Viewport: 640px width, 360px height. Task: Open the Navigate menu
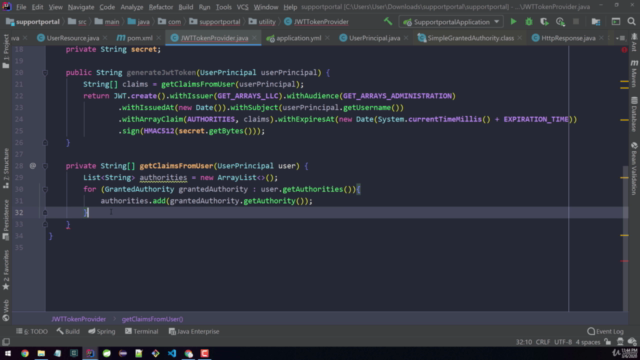tap(81, 7)
